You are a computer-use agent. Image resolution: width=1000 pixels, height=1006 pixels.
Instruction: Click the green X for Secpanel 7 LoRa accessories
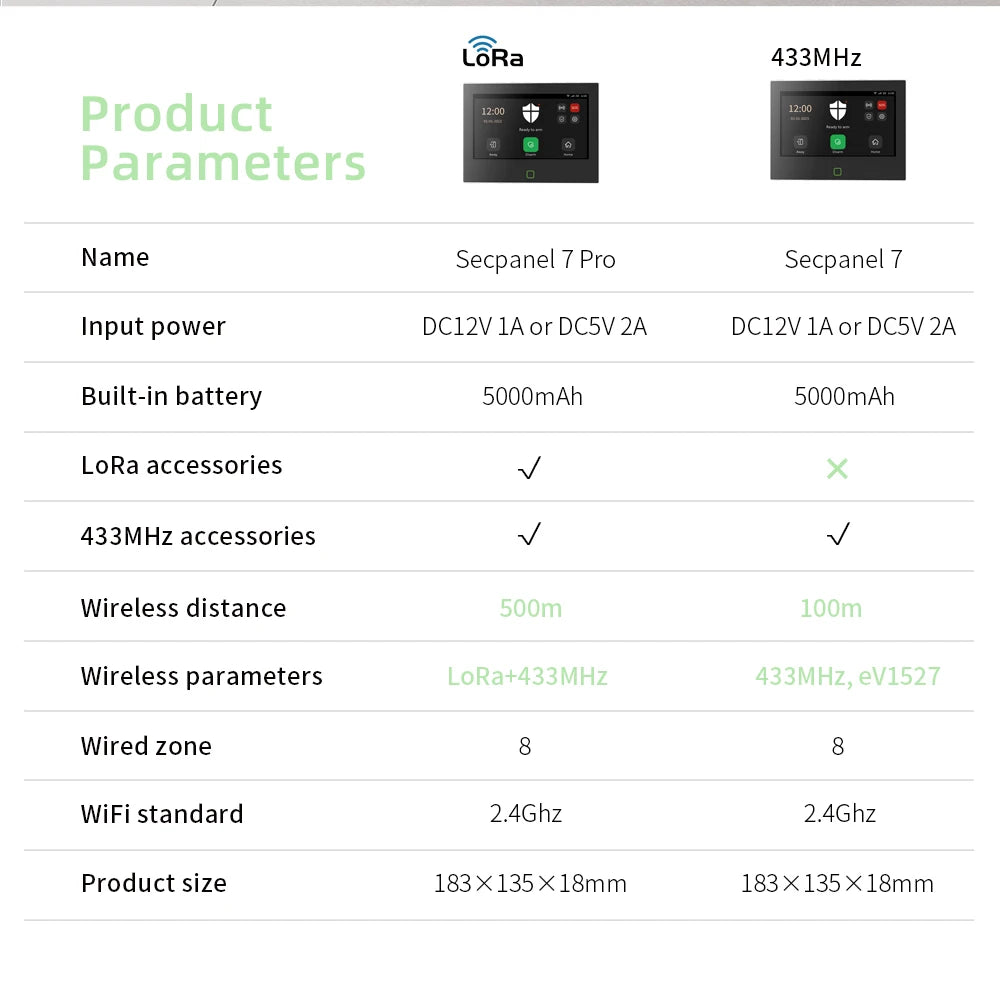[837, 467]
